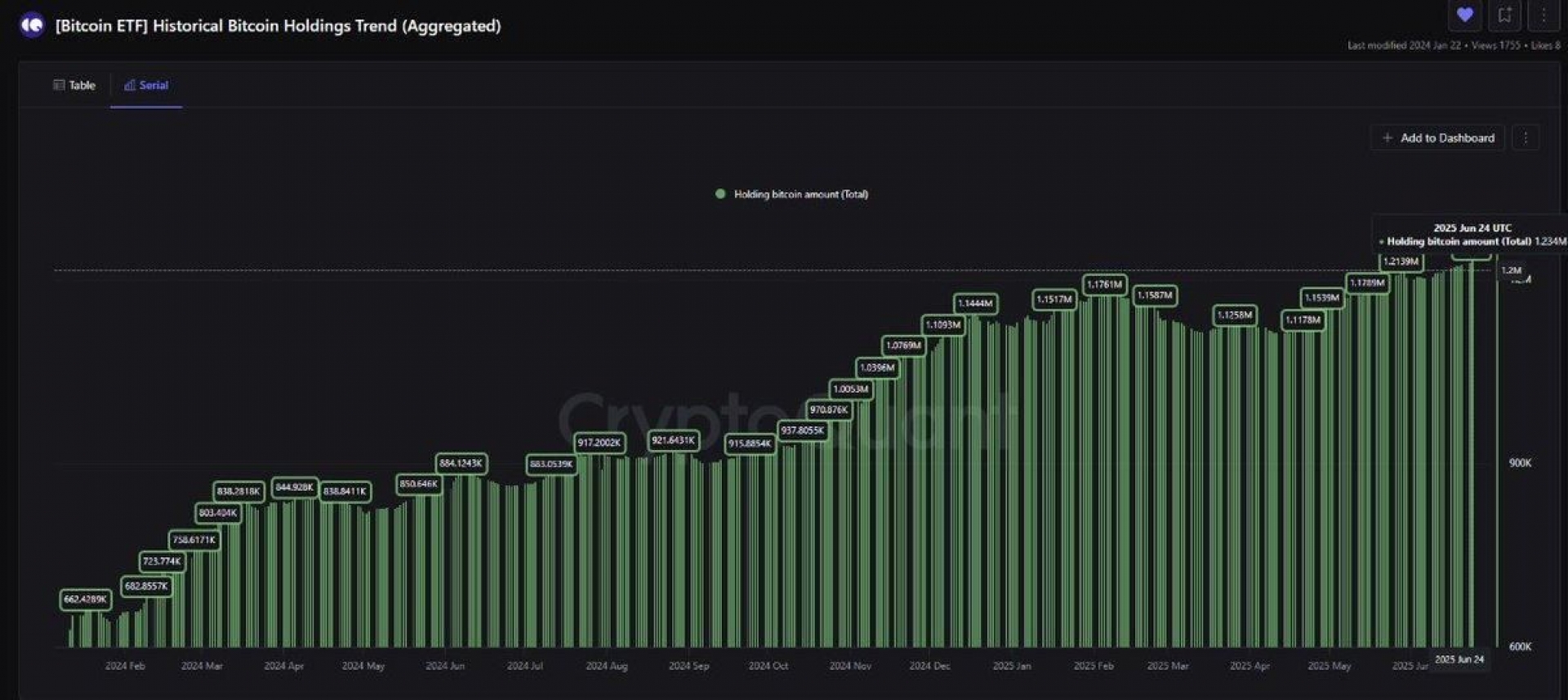Select the 662.4289K data label
Viewport: 1568px width, 700px height.
pos(85,600)
